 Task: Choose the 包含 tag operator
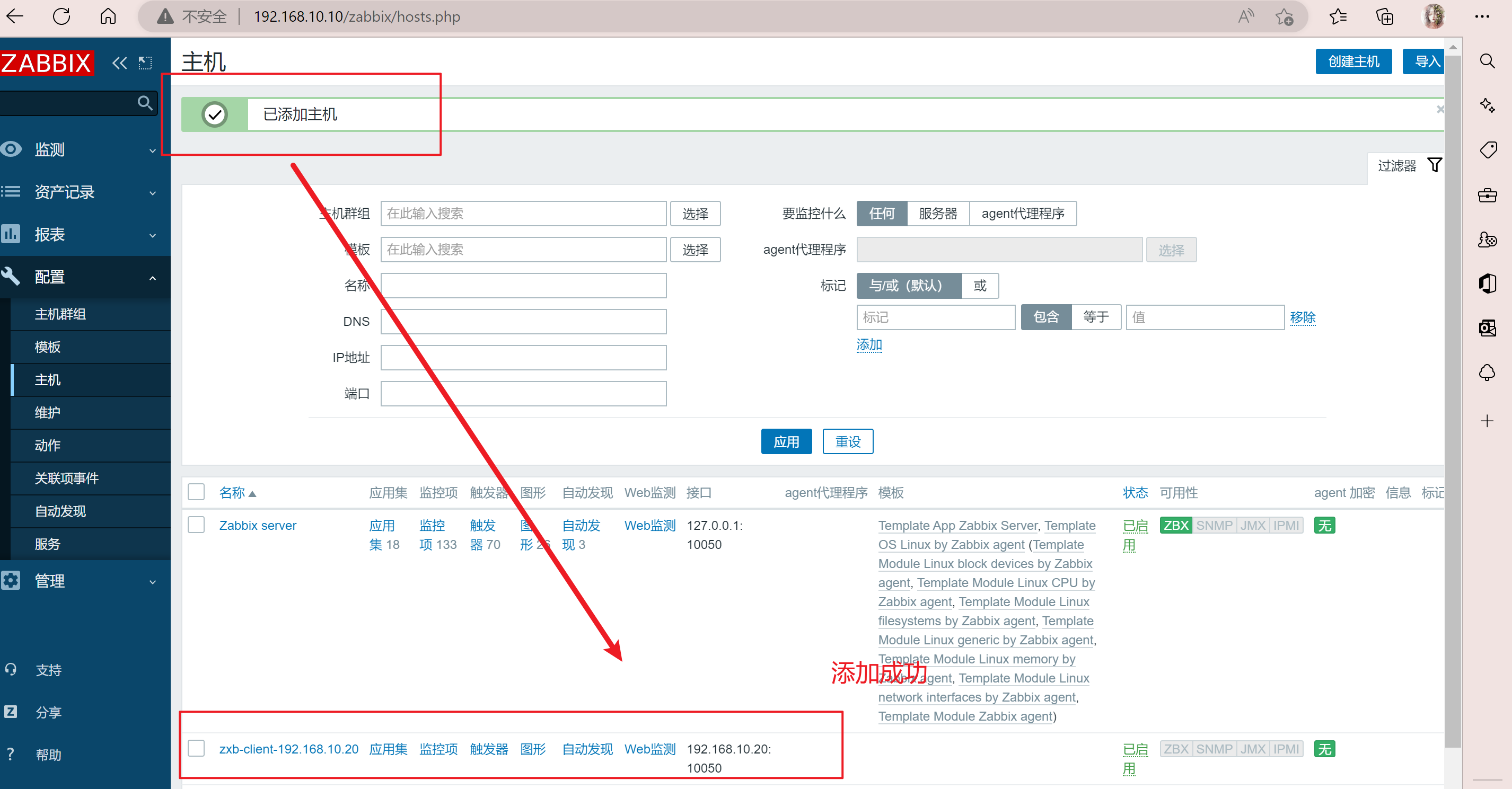tap(1046, 317)
